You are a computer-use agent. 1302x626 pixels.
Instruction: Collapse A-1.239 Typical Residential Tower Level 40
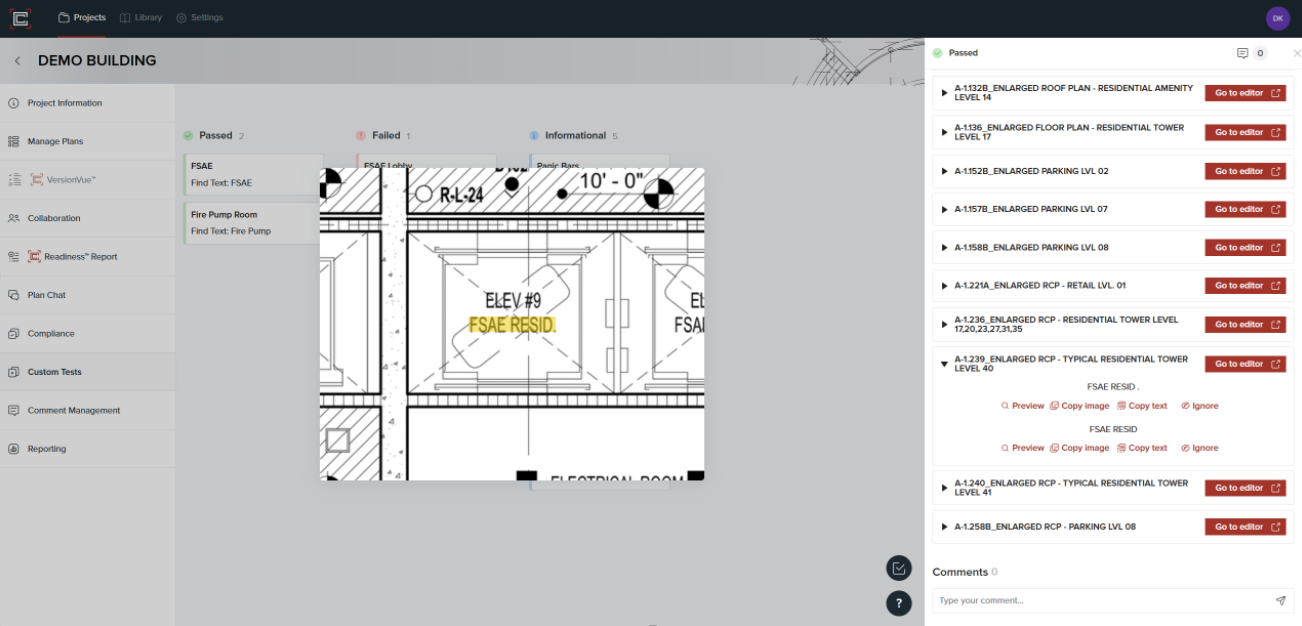point(944,364)
